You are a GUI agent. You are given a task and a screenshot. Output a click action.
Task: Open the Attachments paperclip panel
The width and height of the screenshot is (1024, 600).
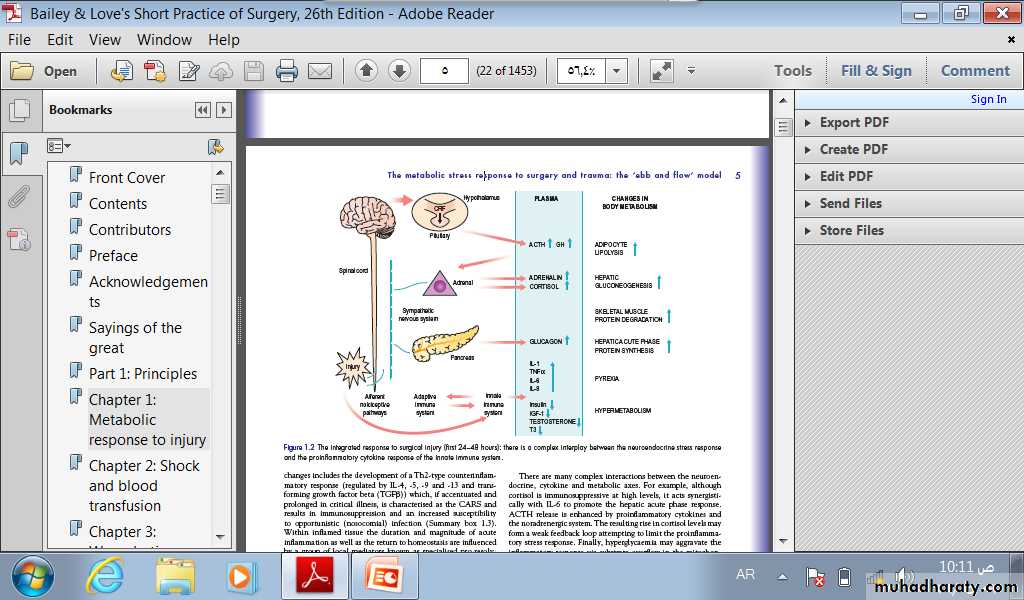pyautogui.click(x=18, y=196)
